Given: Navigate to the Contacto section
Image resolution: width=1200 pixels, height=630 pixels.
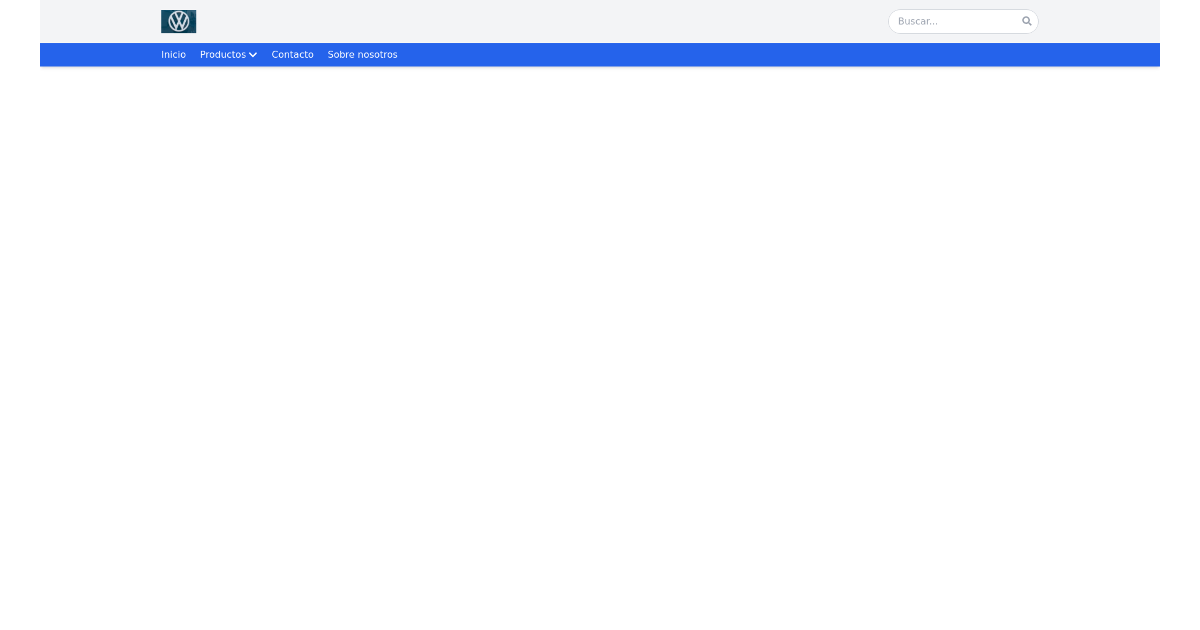Looking at the screenshot, I should tap(292, 55).
